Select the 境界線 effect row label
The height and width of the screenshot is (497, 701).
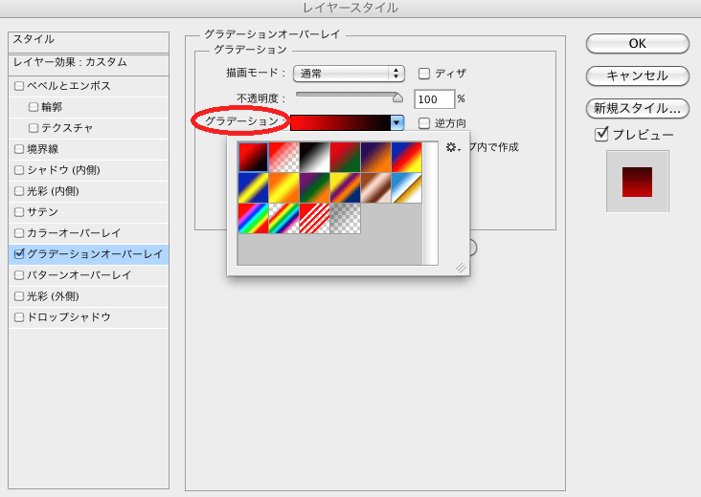(x=42, y=149)
